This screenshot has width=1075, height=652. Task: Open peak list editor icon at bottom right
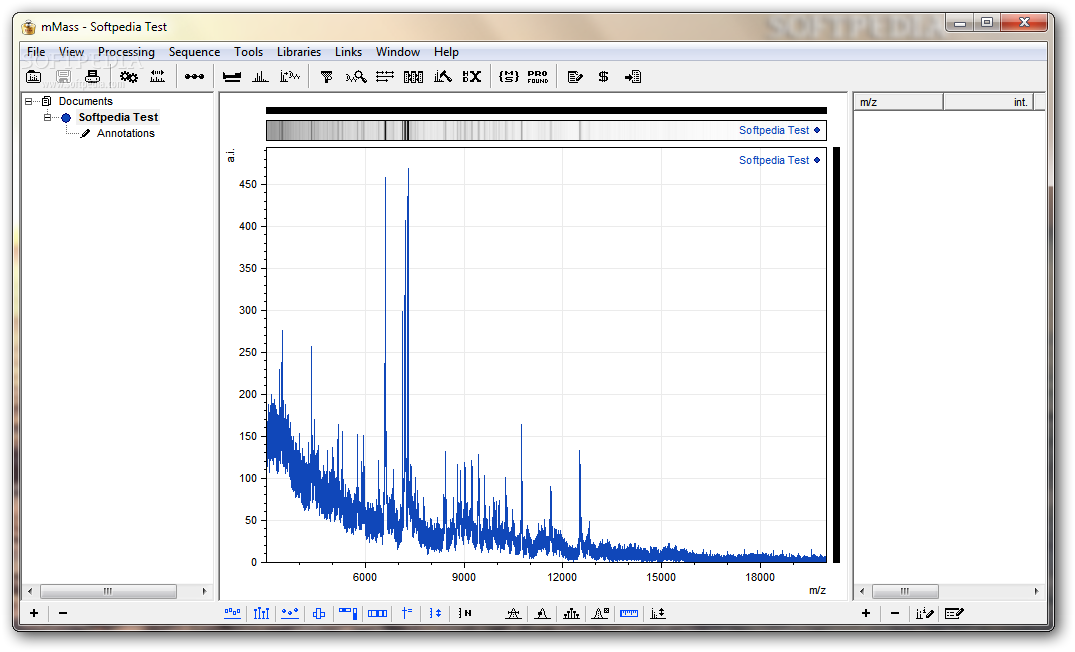pyautogui.click(x=954, y=614)
